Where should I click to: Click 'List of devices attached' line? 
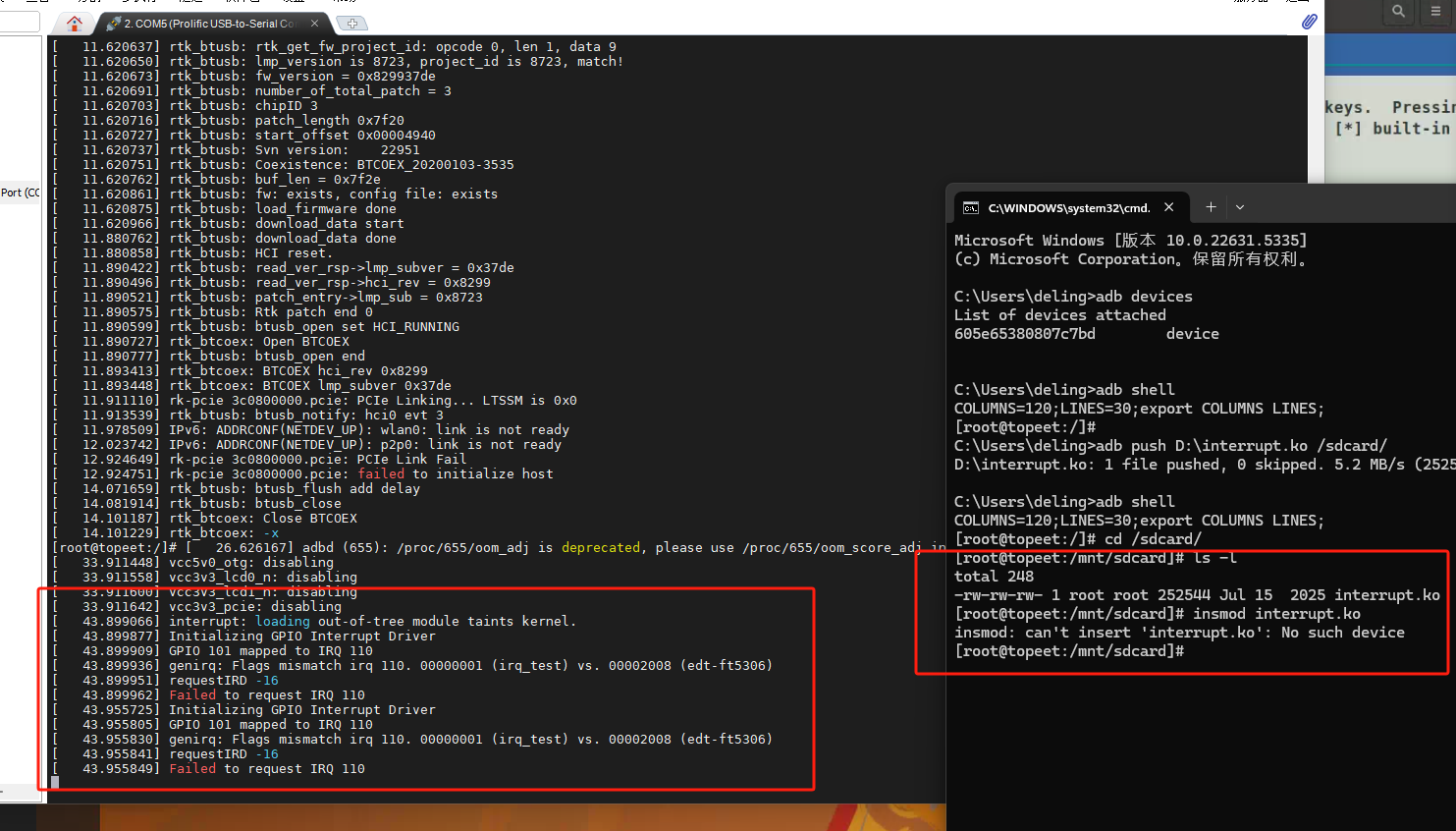click(1060, 315)
